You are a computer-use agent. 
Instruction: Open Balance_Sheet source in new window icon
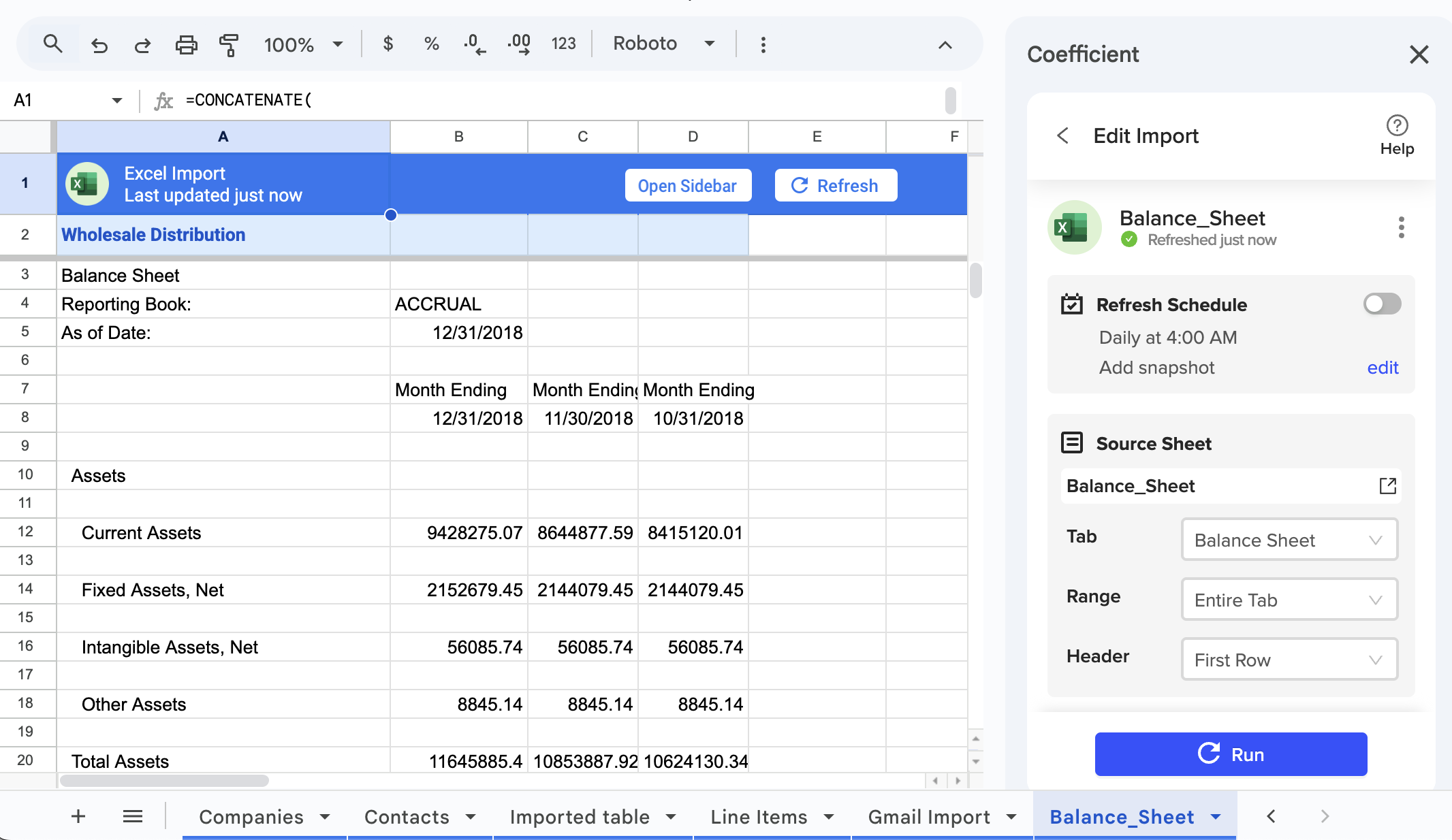[1387, 486]
